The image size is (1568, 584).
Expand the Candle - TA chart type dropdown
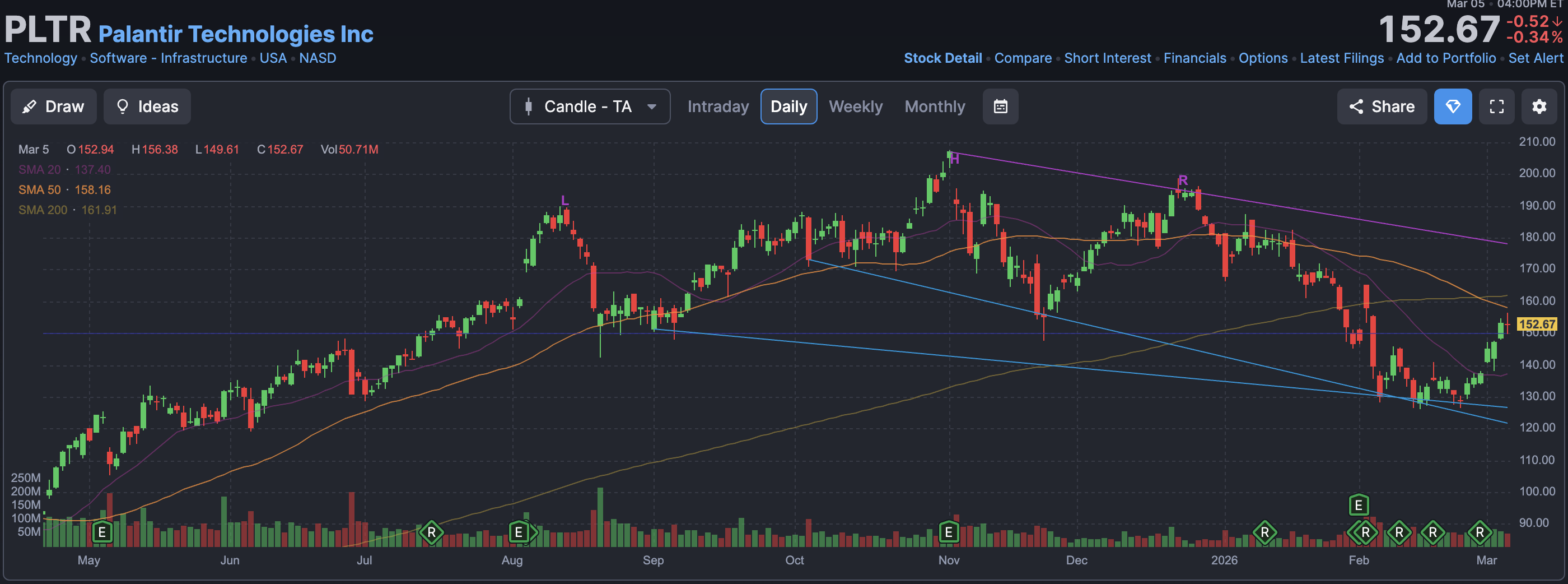coord(590,106)
